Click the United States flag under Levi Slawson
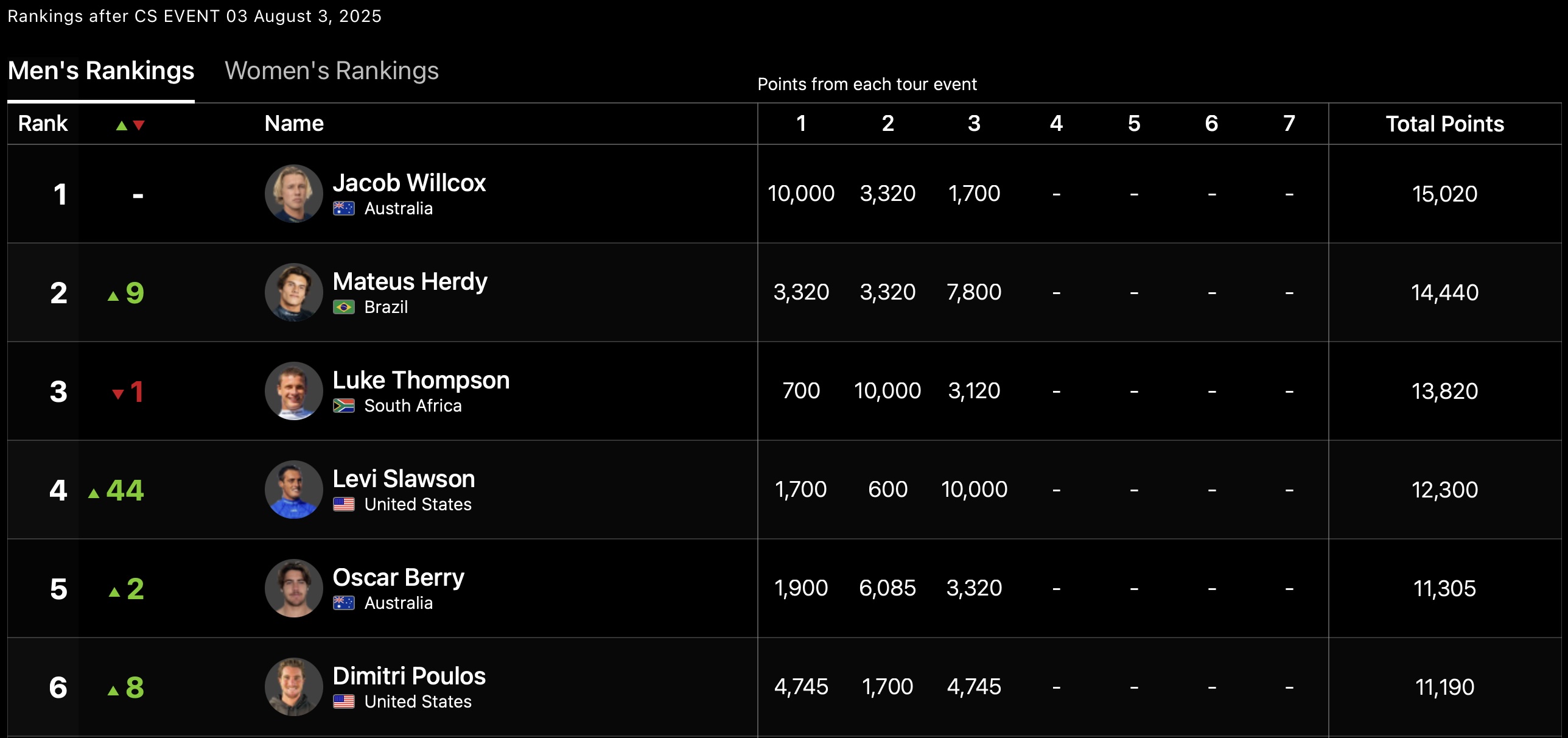 pos(344,505)
